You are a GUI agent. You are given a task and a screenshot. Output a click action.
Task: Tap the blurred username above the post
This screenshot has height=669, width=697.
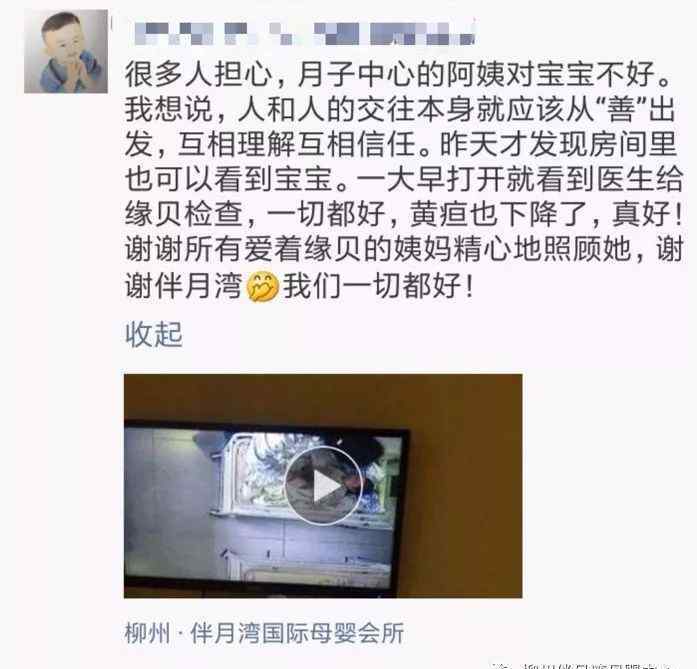305,33
